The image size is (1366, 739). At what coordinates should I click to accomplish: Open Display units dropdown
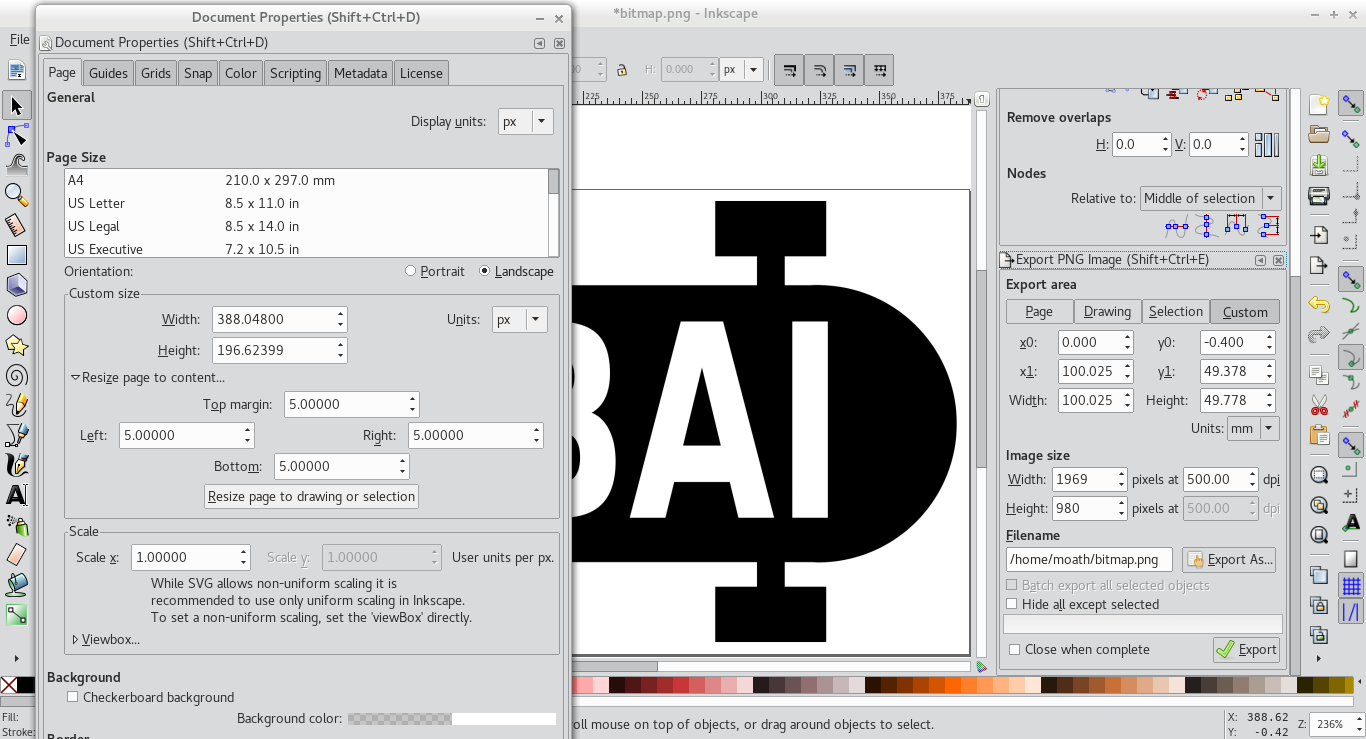click(526, 121)
